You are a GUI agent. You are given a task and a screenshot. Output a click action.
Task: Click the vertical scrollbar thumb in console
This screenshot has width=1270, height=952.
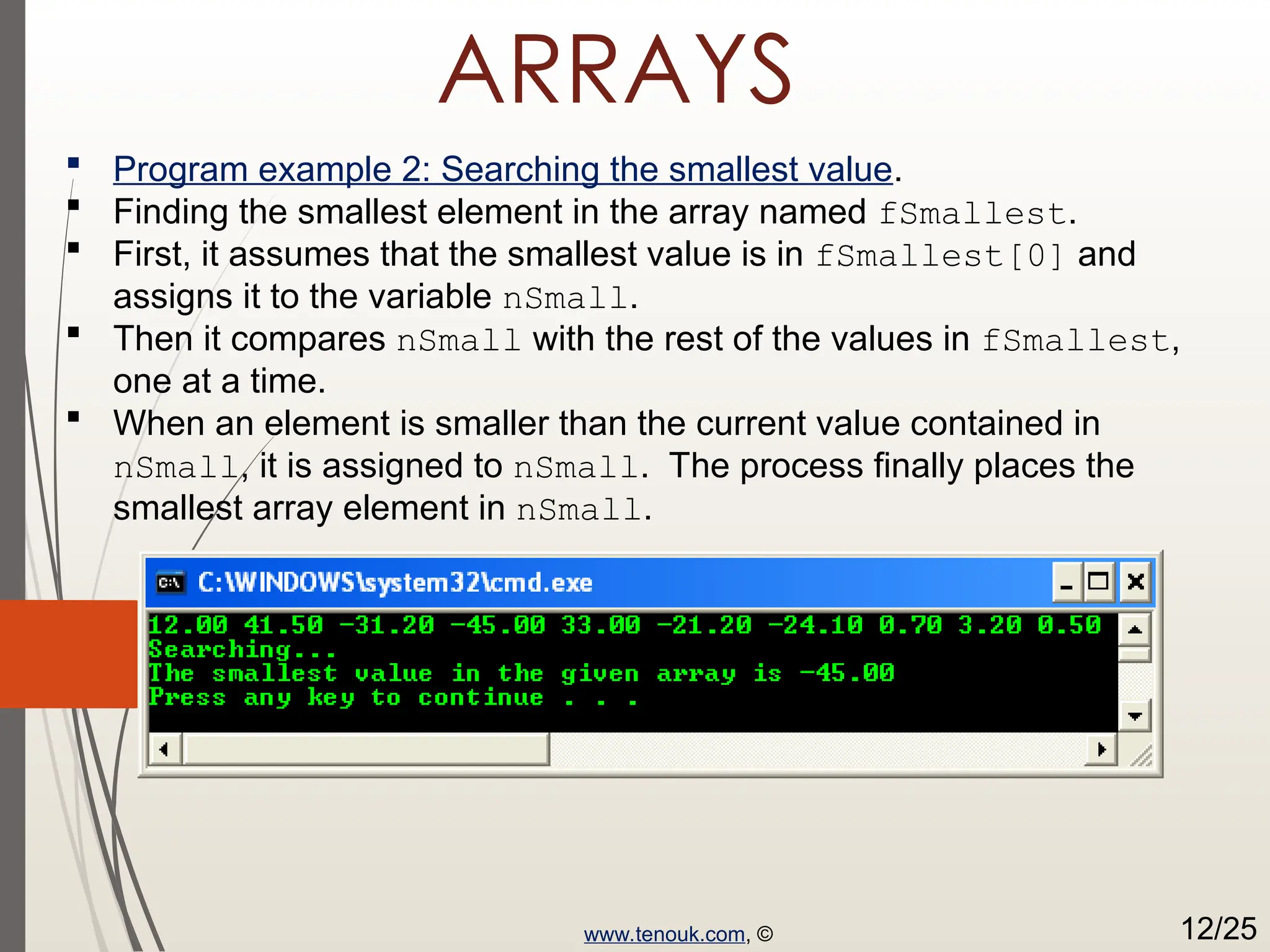1135,654
